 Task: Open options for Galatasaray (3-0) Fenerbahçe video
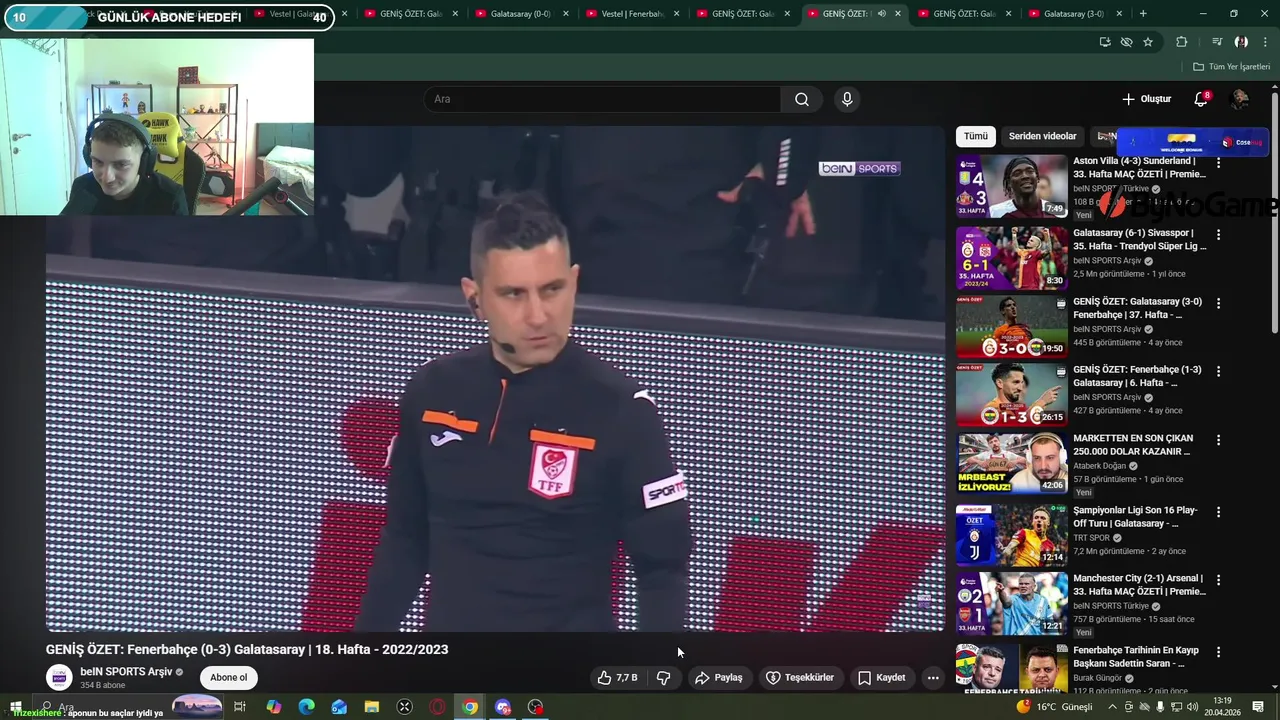point(1218,303)
